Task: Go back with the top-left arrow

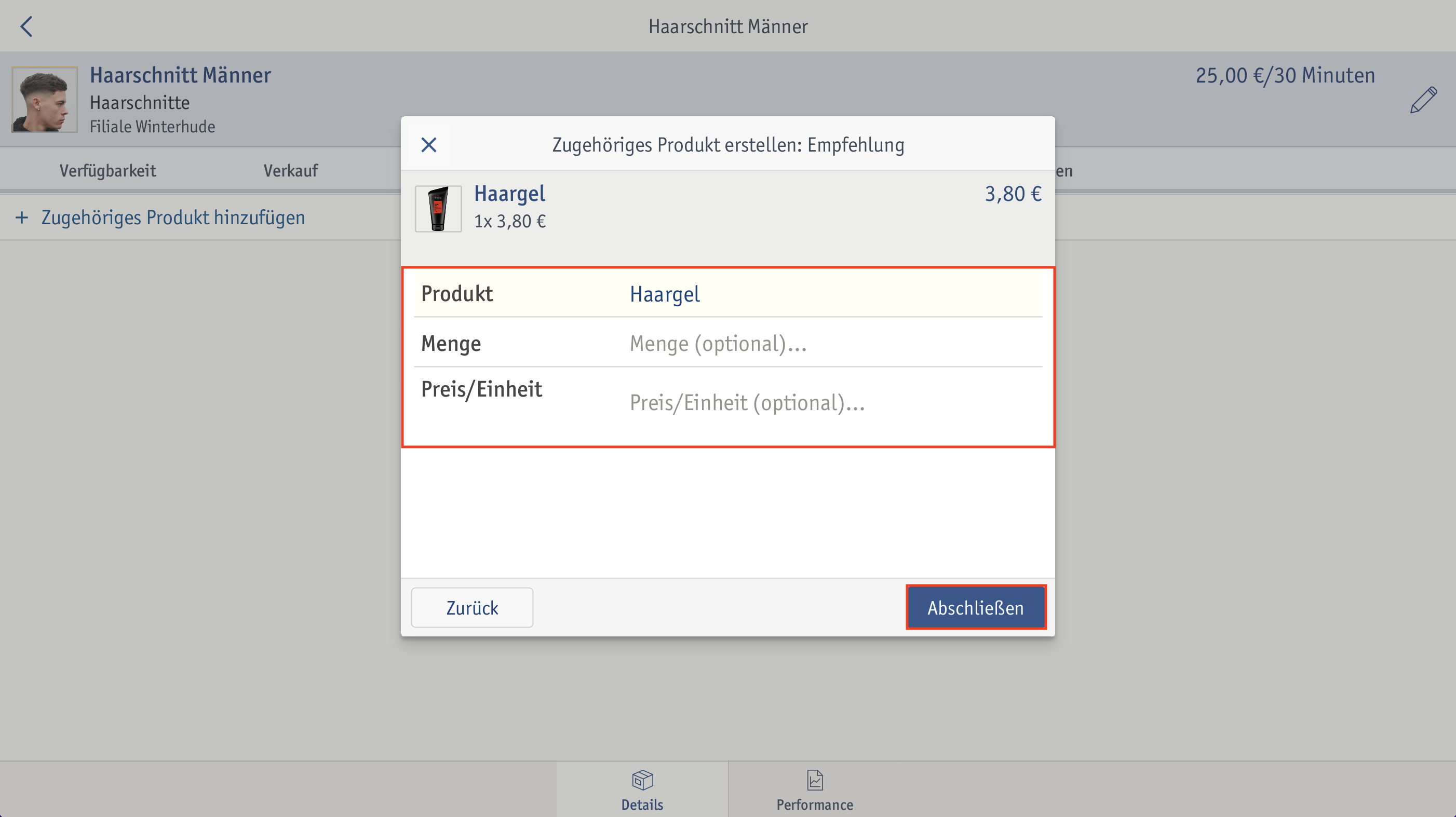Action: 26,26
